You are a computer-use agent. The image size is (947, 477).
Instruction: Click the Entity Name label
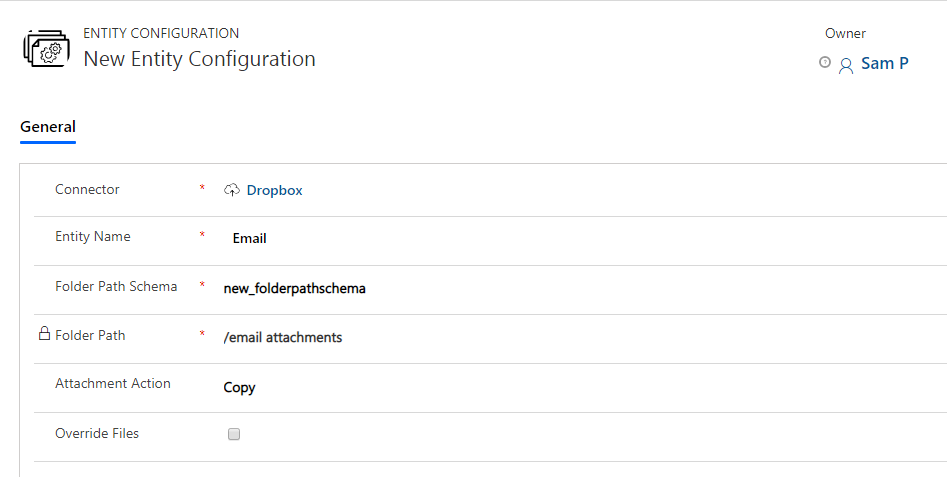coord(92,237)
